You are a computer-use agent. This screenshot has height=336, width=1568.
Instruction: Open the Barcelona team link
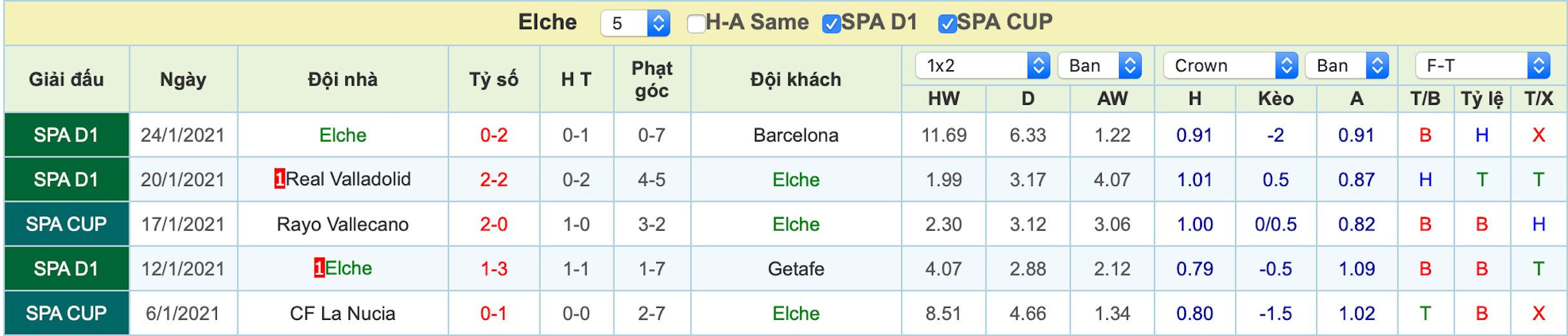point(796,135)
